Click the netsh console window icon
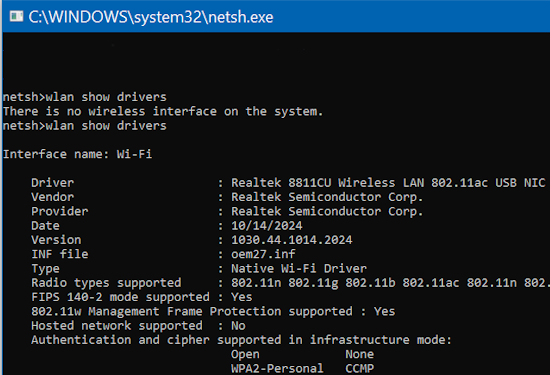 coord(16,16)
